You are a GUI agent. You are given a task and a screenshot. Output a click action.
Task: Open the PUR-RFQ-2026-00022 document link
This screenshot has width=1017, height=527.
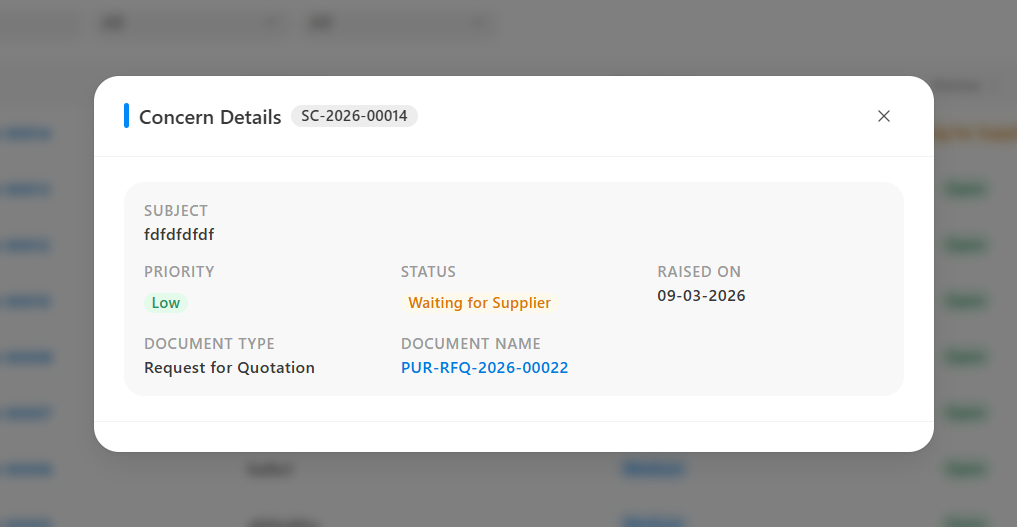click(x=485, y=368)
